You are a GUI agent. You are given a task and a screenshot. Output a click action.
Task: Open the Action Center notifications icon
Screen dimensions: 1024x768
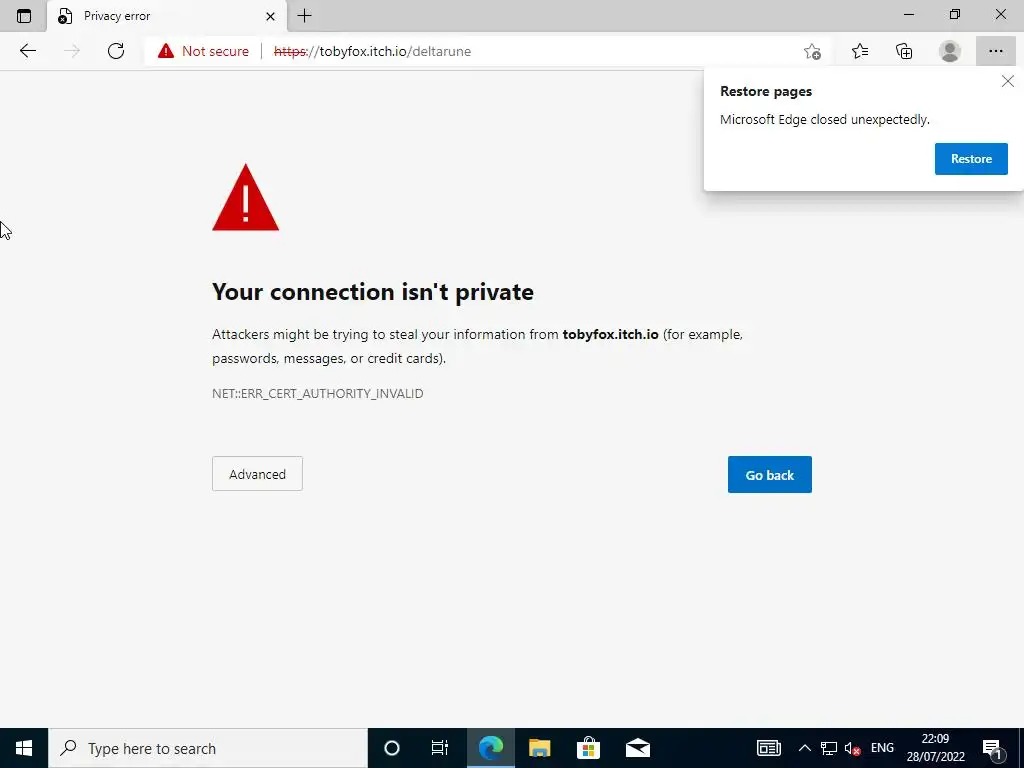(993, 748)
